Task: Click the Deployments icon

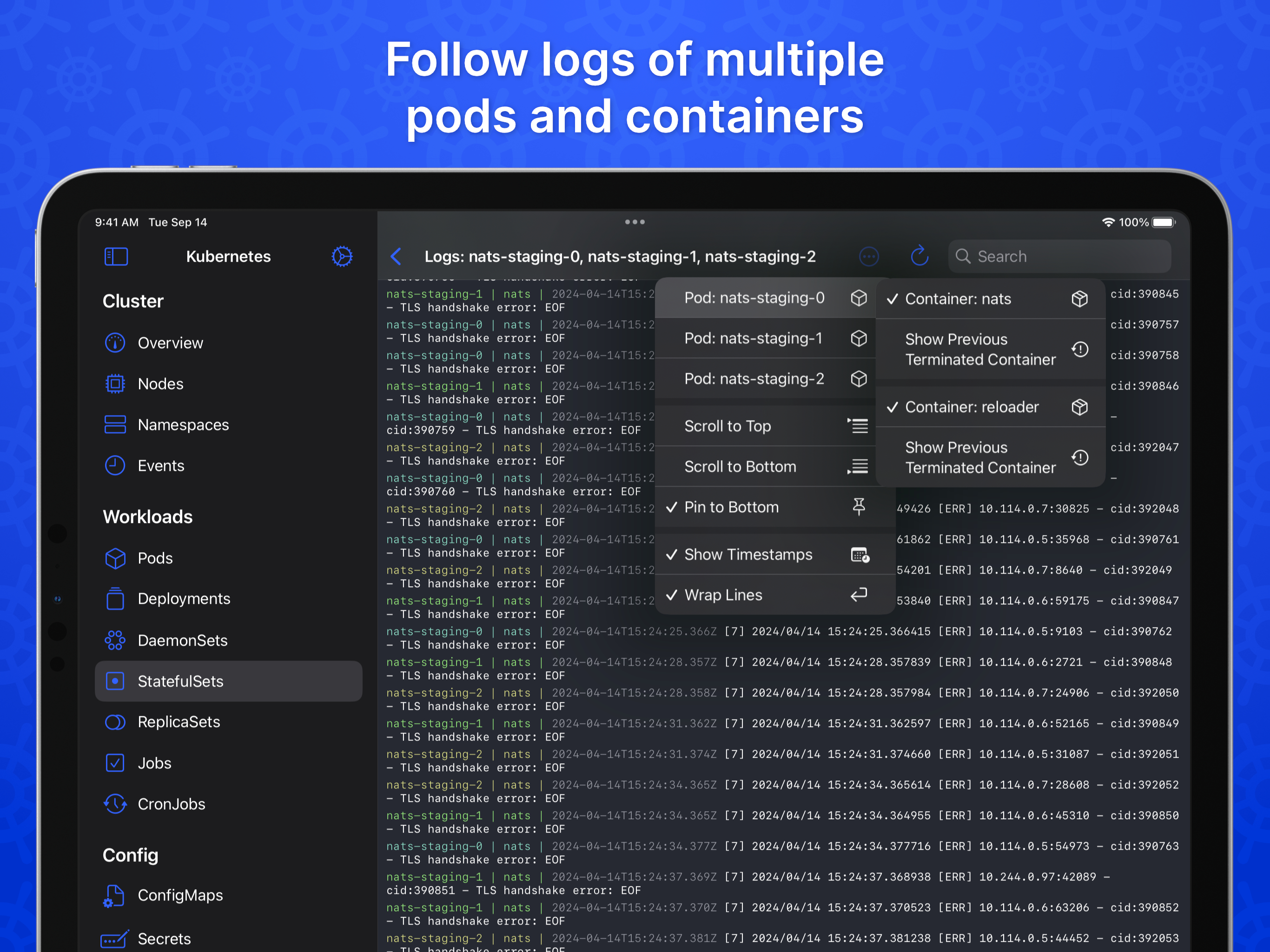Action: 115,599
